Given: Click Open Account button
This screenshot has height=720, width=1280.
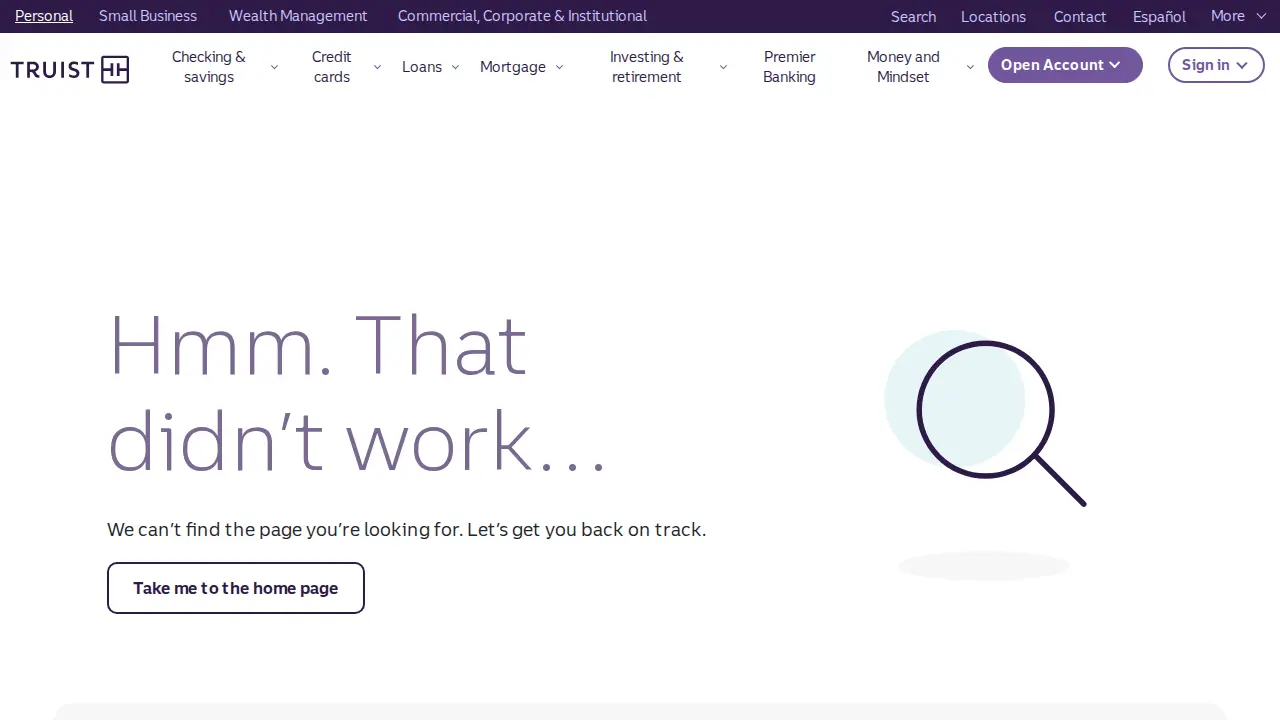Looking at the screenshot, I should [1065, 65].
